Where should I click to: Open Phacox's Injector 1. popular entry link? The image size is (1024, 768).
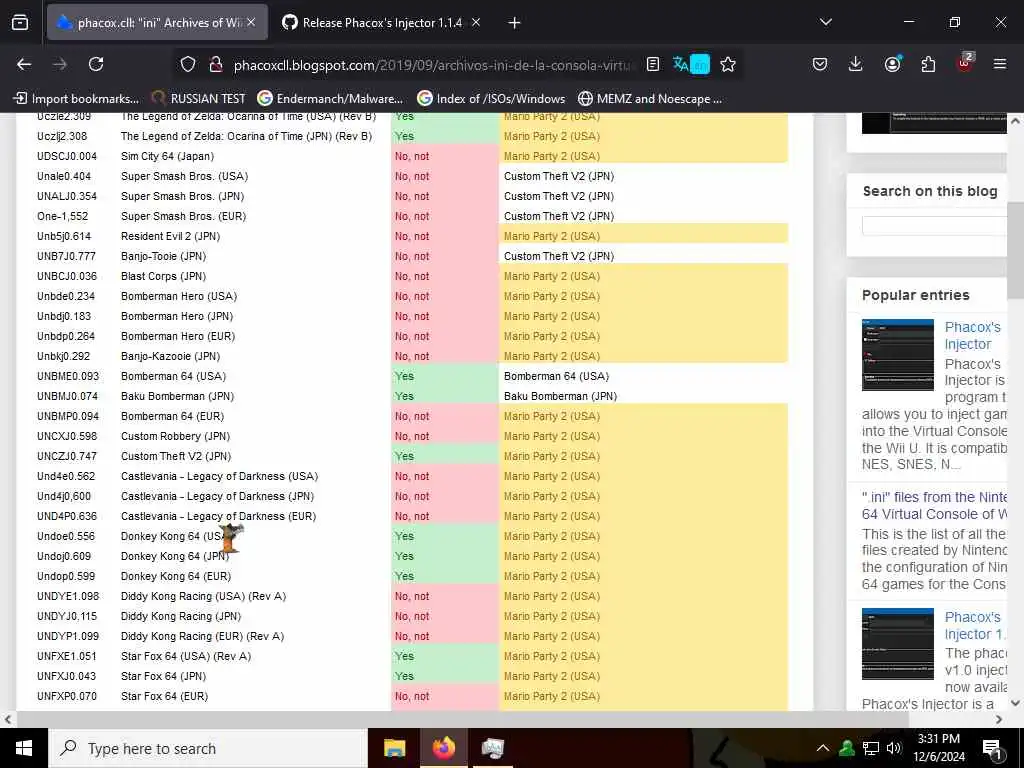tap(975, 626)
